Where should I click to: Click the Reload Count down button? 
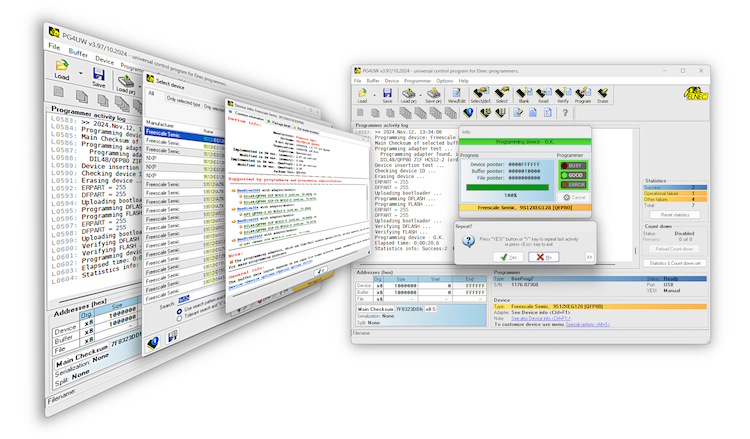[x=674, y=249]
